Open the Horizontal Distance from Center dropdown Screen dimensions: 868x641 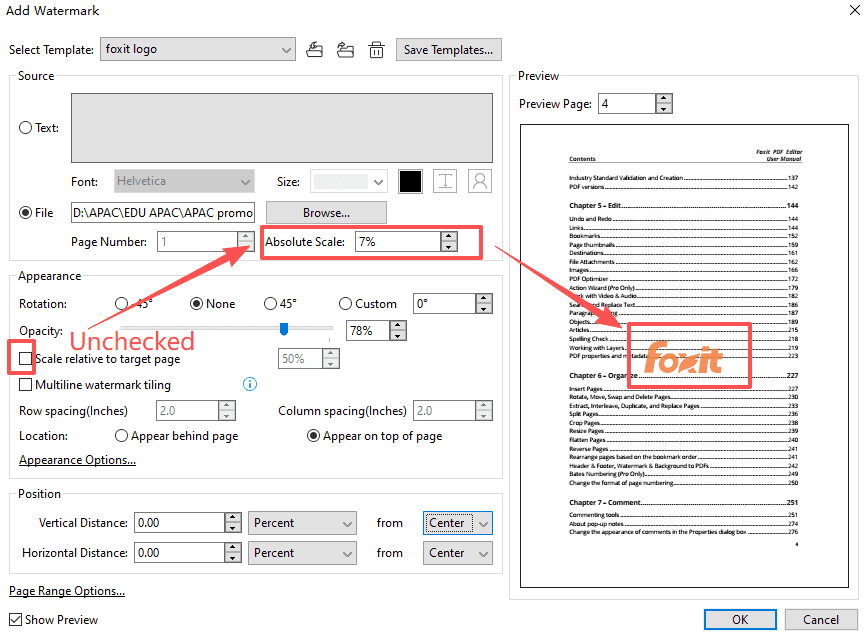click(x=458, y=553)
